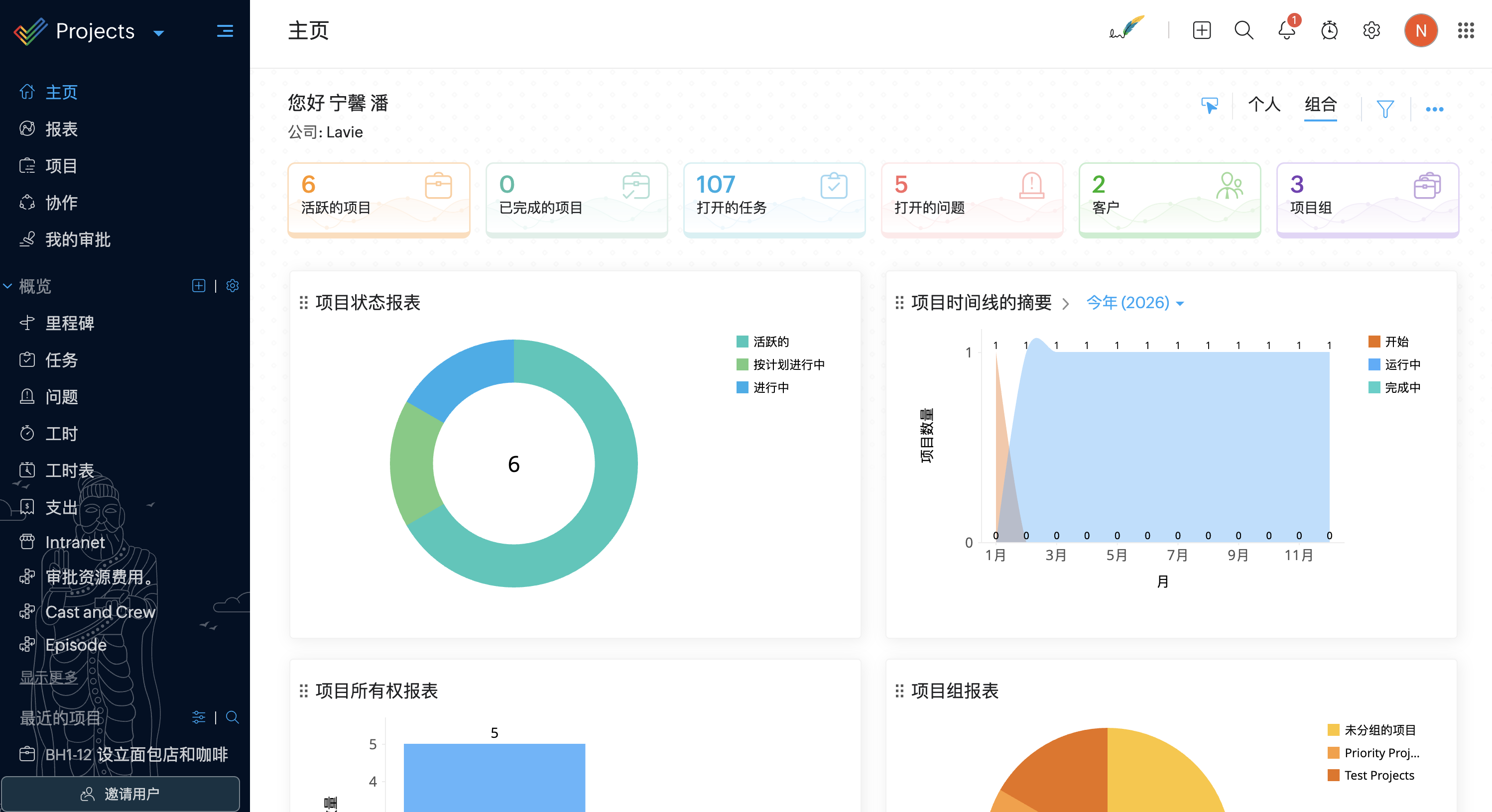Click the 邀请用户 button
1492x812 pixels.
tap(121, 794)
